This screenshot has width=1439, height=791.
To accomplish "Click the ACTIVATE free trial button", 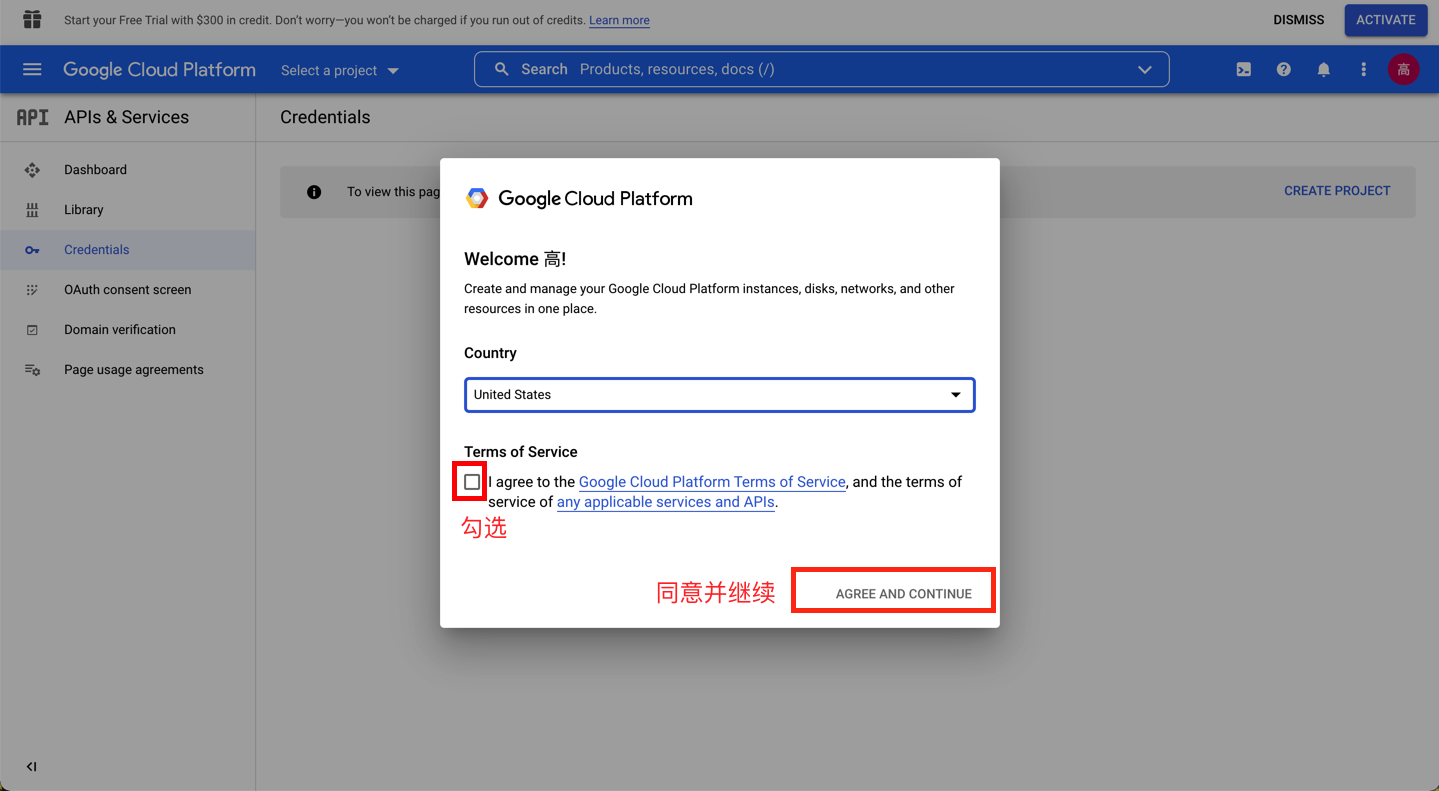I will pos(1385,20).
